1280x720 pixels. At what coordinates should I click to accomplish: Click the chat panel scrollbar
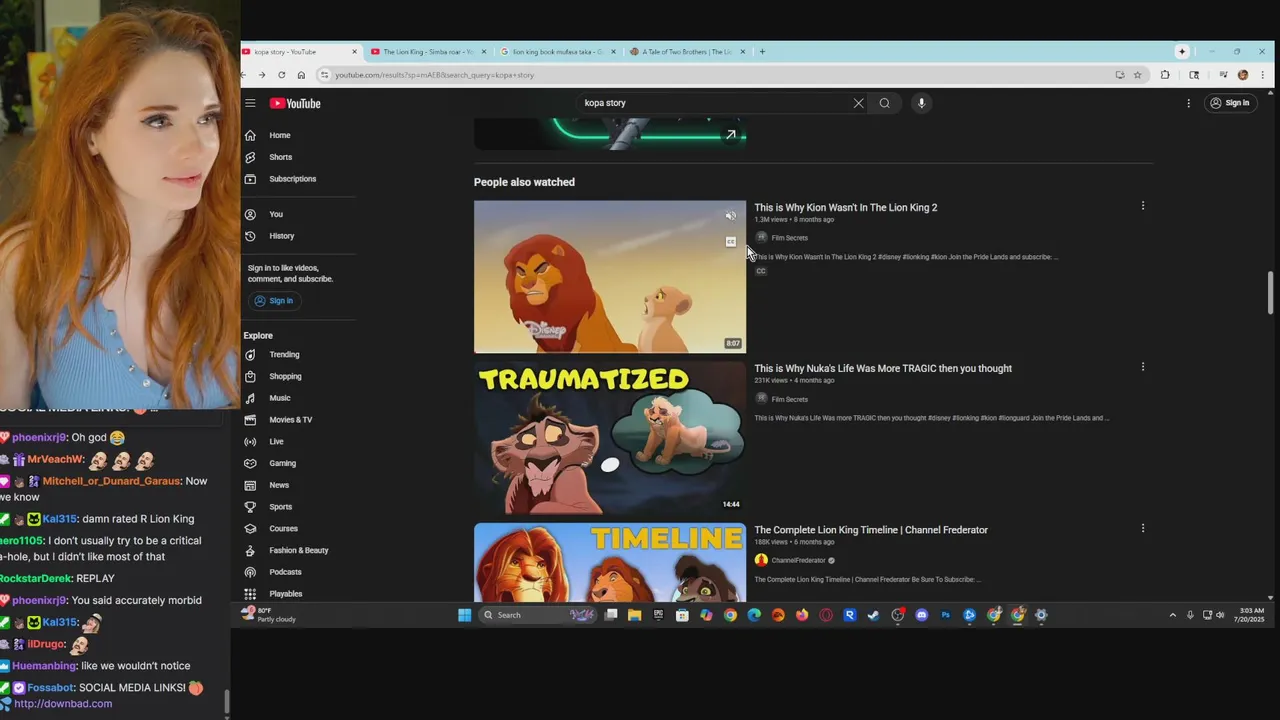pos(226,703)
